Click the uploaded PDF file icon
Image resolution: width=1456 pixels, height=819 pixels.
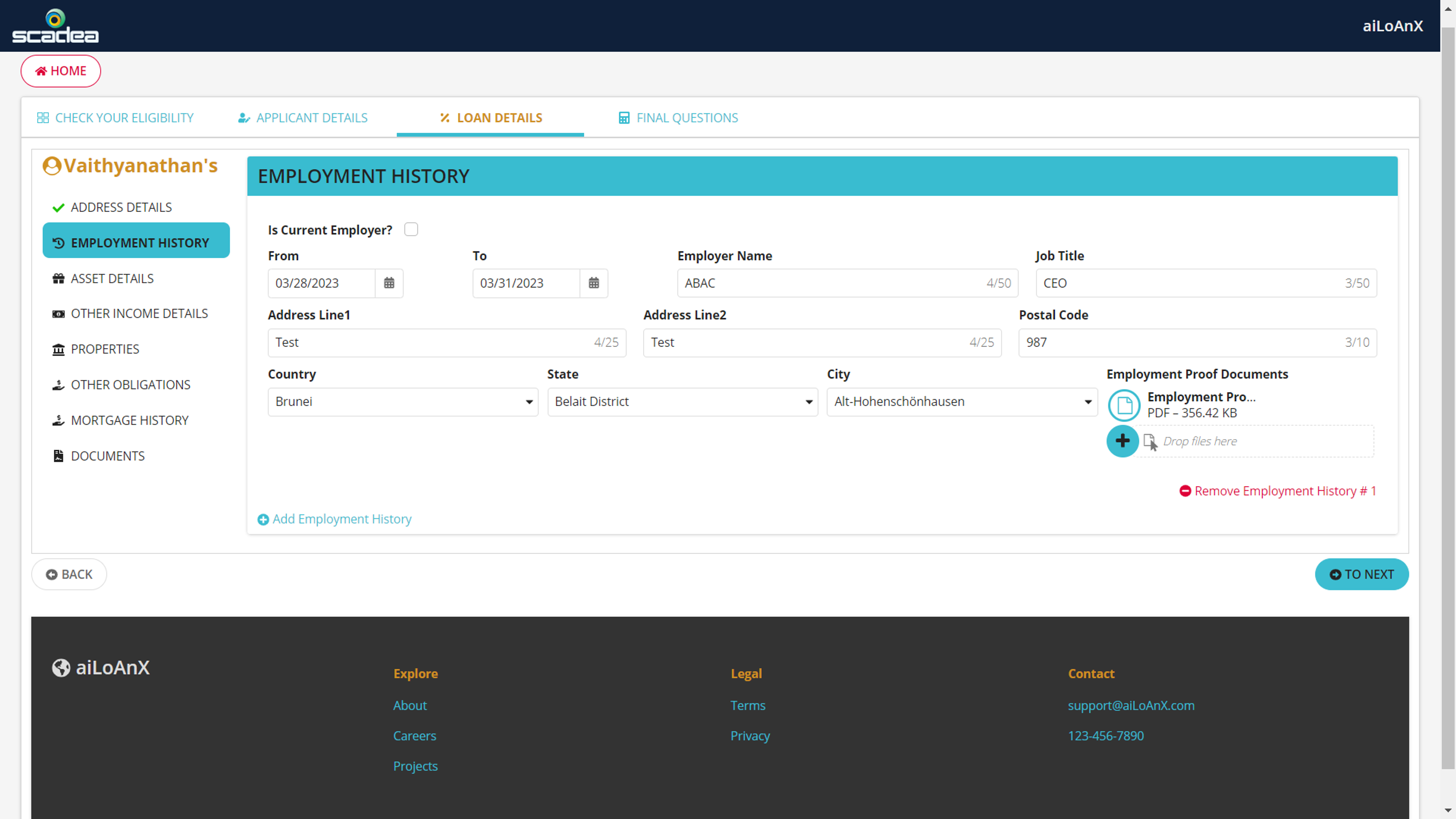pyautogui.click(x=1124, y=405)
